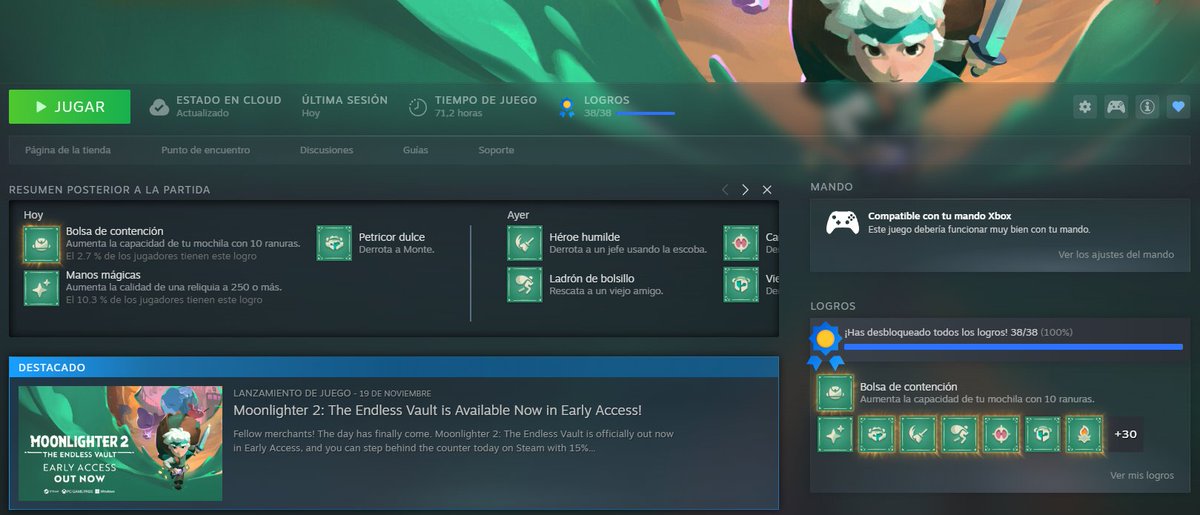Click the 100% progress bar in Logros panel
Viewport: 1200px width, 515px height.
pos(1013,347)
